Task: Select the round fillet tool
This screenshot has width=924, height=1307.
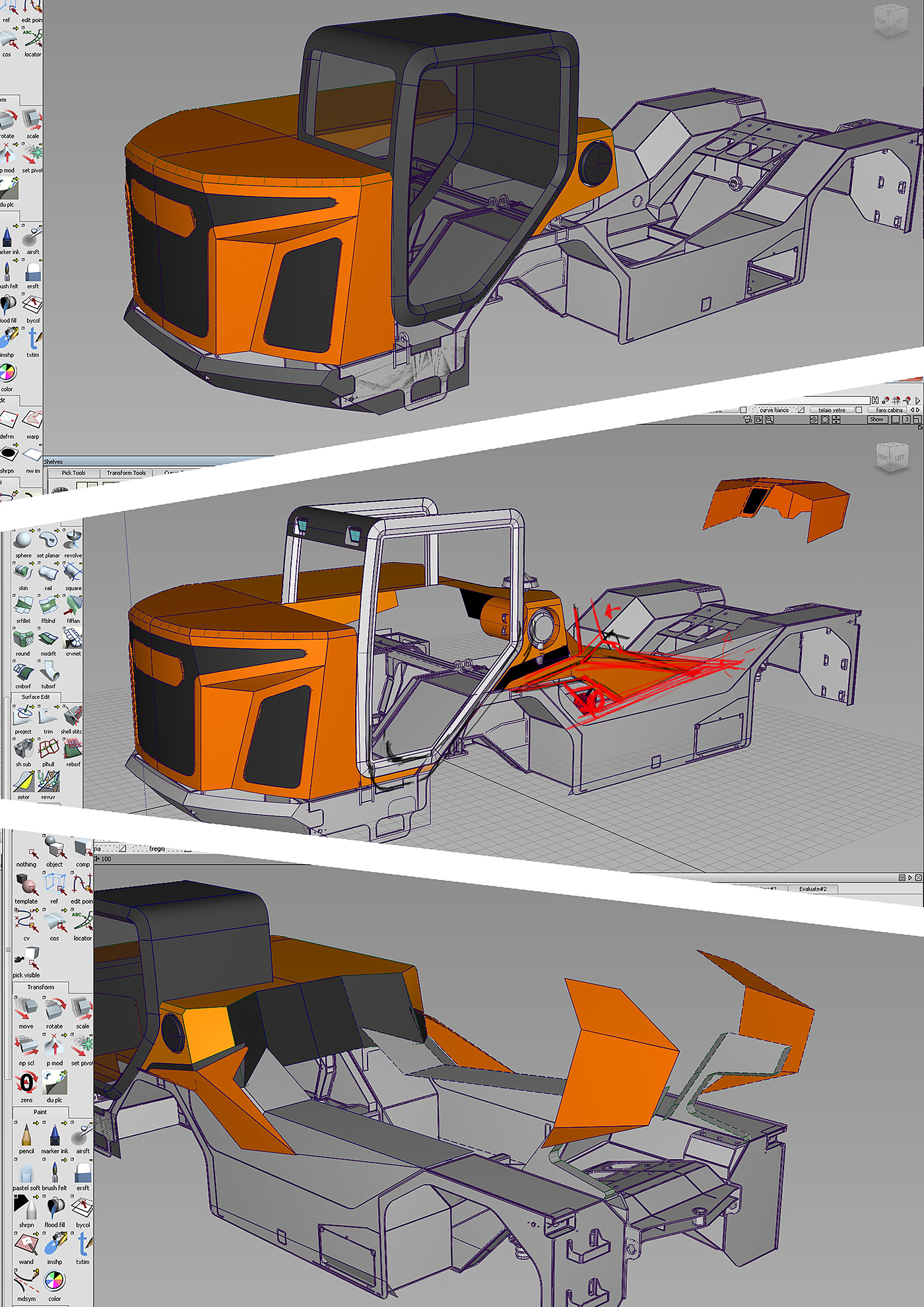Action: 23,640
